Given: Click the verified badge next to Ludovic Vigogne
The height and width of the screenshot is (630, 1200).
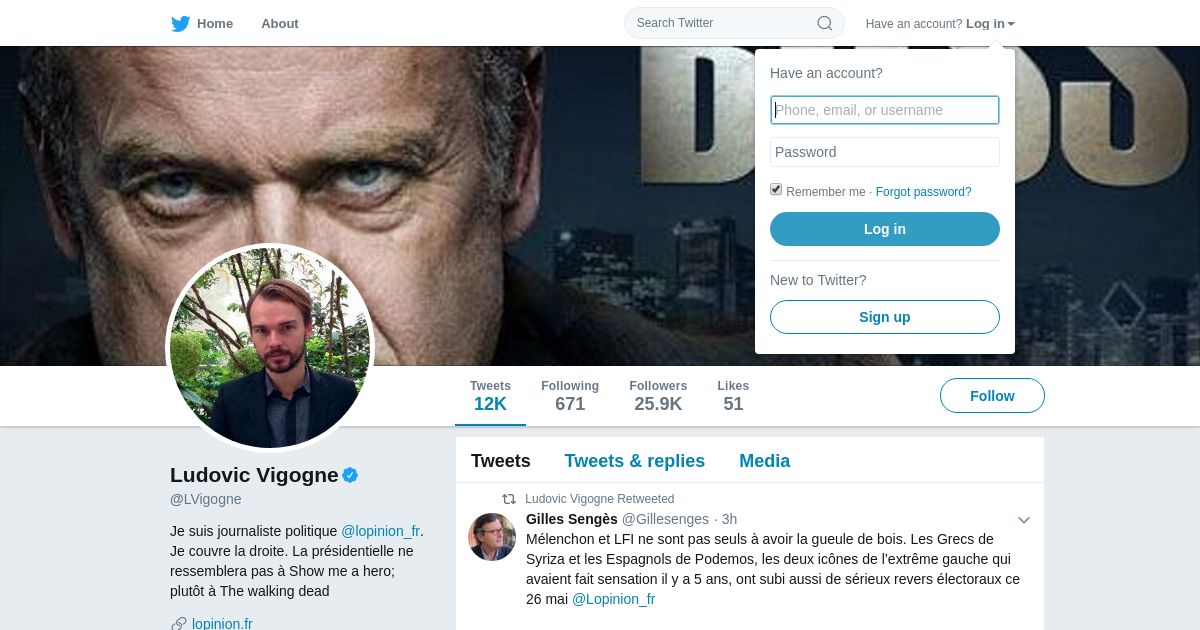Looking at the screenshot, I should [x=350, y=475].
